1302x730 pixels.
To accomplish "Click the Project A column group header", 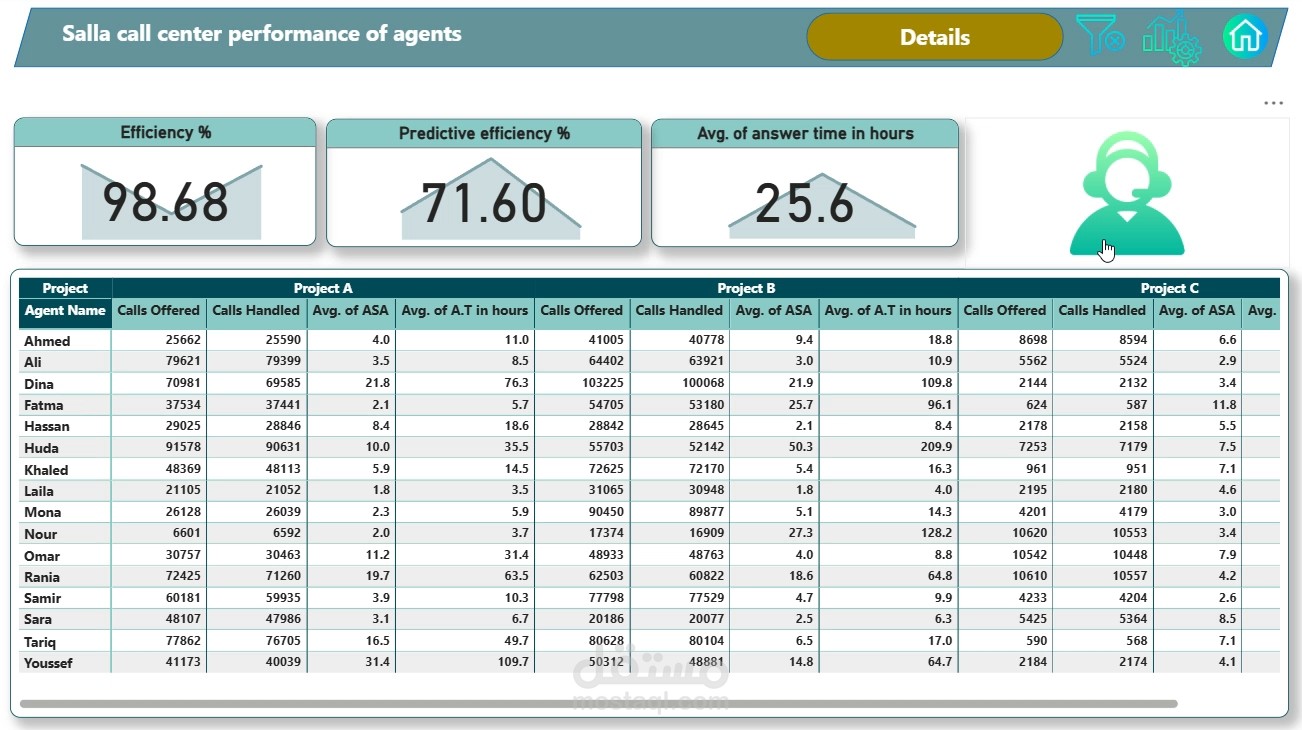I will coord(323,288).
